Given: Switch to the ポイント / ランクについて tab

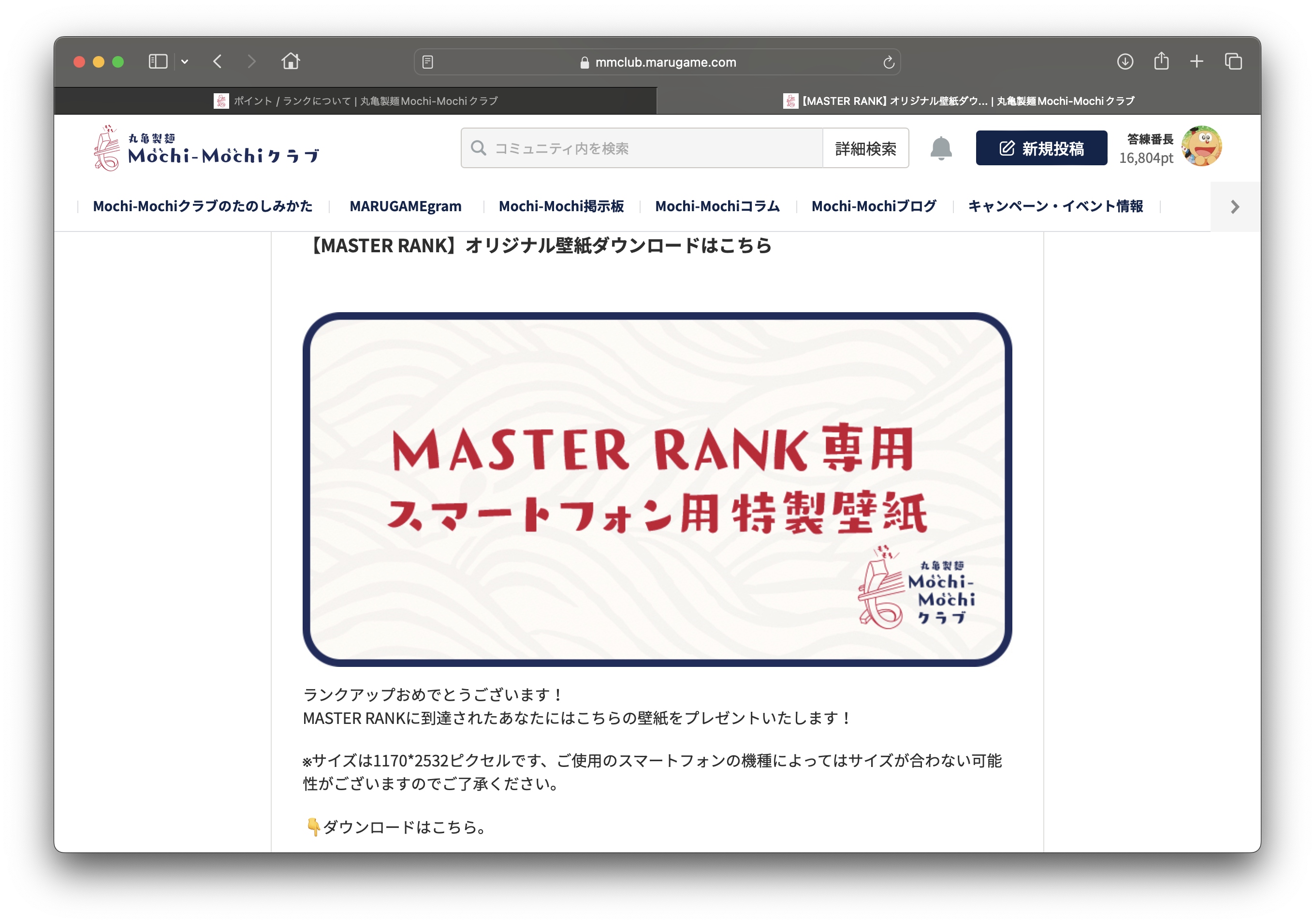Looking at the screenshot, I should coord(355,101).
